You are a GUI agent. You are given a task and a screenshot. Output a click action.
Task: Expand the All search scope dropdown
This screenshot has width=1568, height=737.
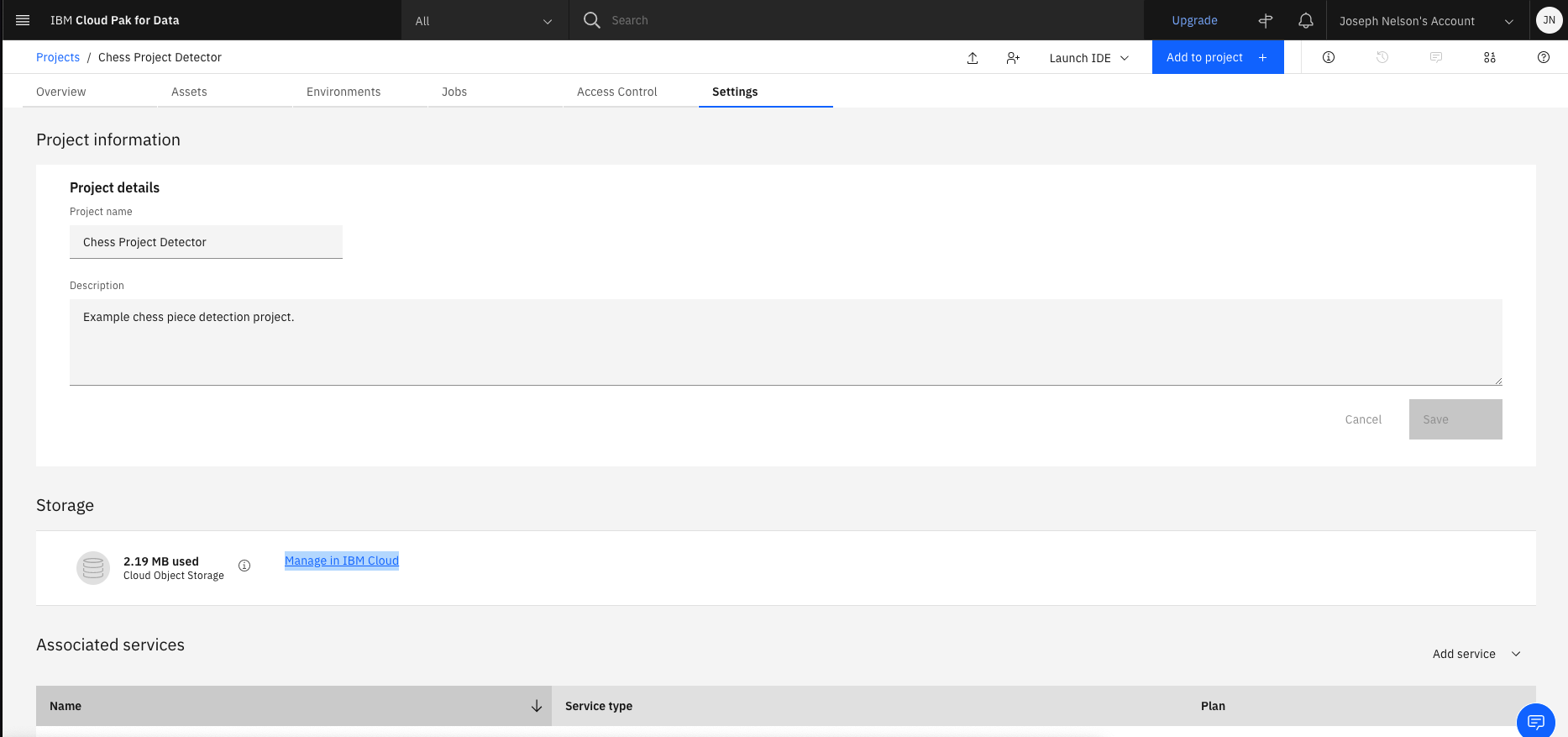[485, 20]
